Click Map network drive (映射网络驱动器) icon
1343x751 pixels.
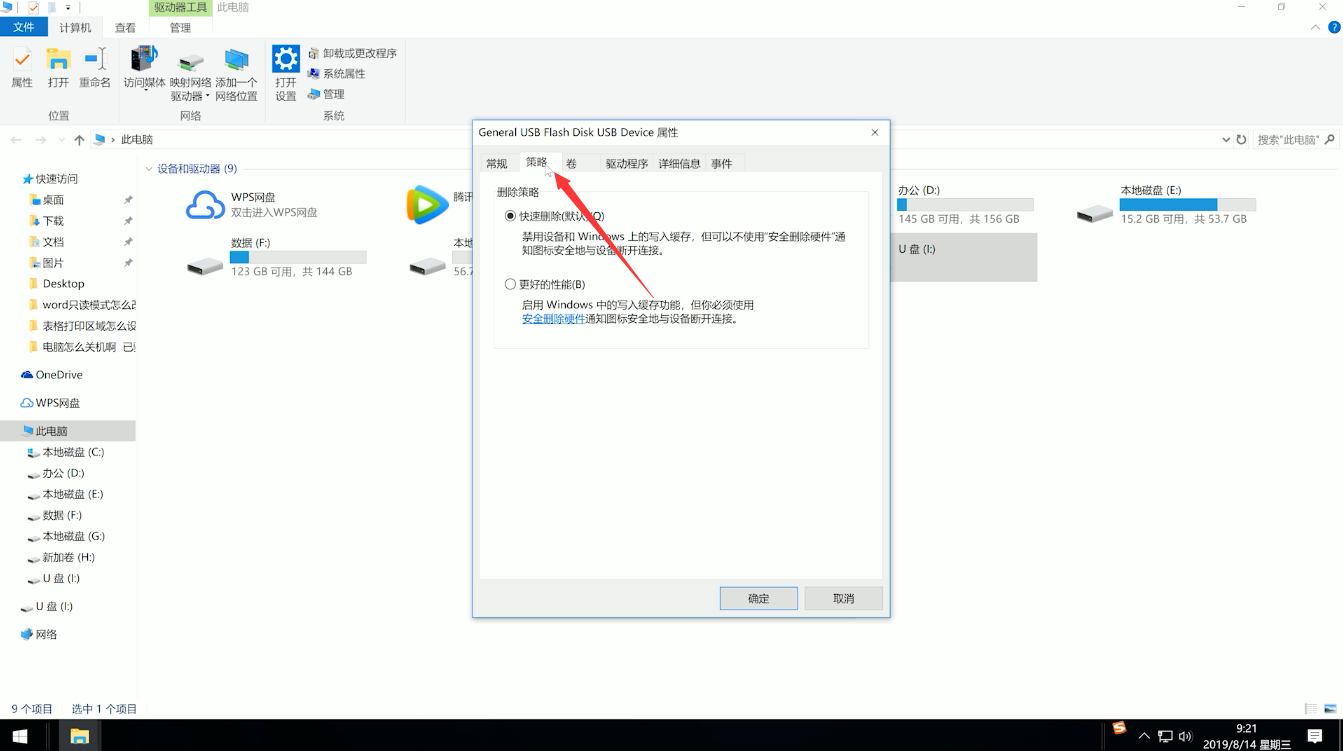pos(190,75)
